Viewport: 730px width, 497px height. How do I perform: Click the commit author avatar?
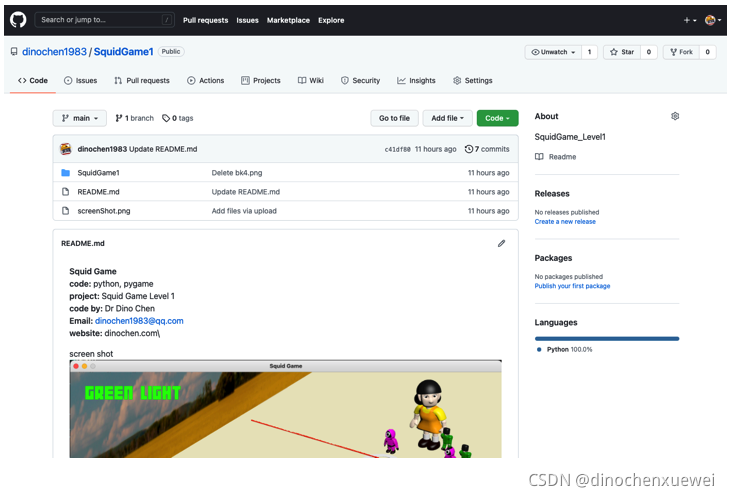pyautogui.click(x=66, y=149)
